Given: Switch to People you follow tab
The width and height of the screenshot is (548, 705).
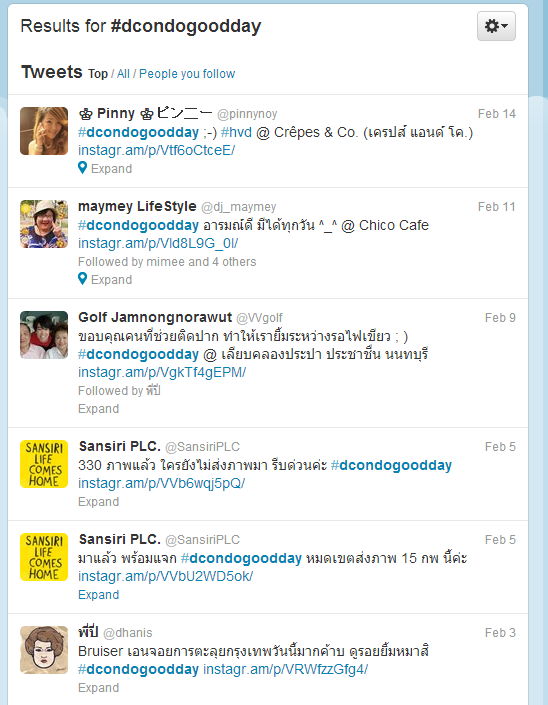Looking at the screenshot, I should 187,74.
